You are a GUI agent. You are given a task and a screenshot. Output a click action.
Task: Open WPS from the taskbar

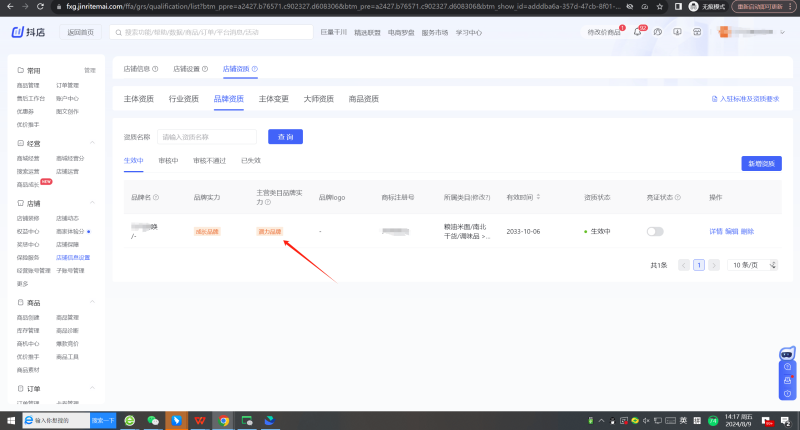coord(200,420)
